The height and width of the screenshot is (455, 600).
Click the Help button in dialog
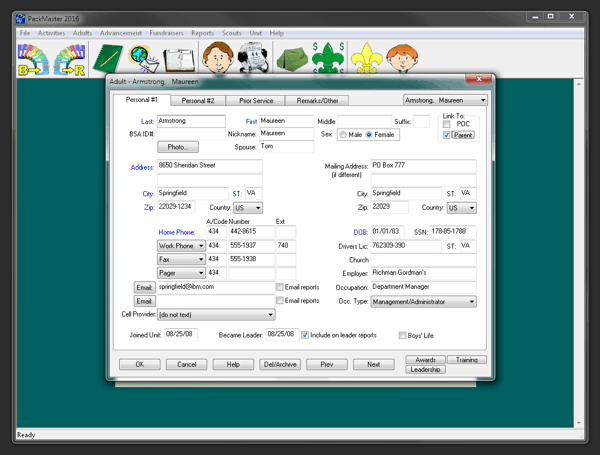(233, 364)
